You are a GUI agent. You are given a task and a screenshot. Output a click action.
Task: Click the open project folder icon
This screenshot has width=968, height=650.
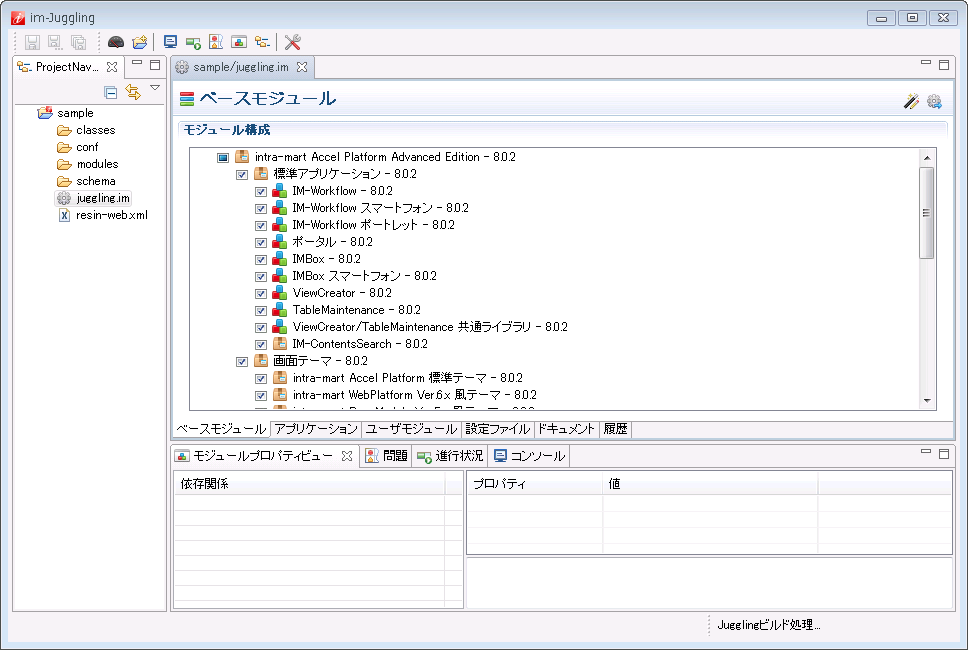pyautogui.click(x=140, y=42)
